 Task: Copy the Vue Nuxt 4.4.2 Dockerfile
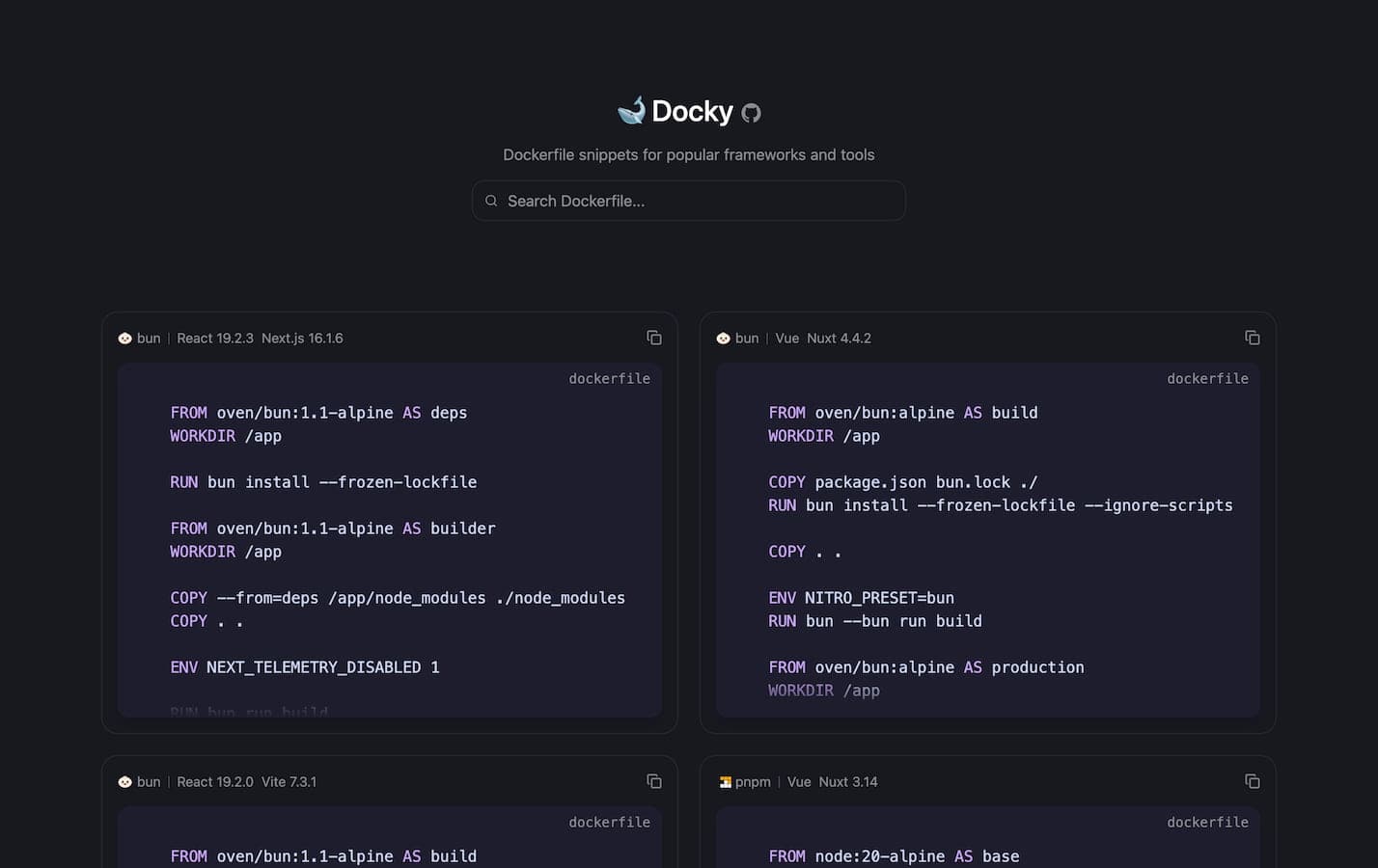click(x=1253, y=338)
